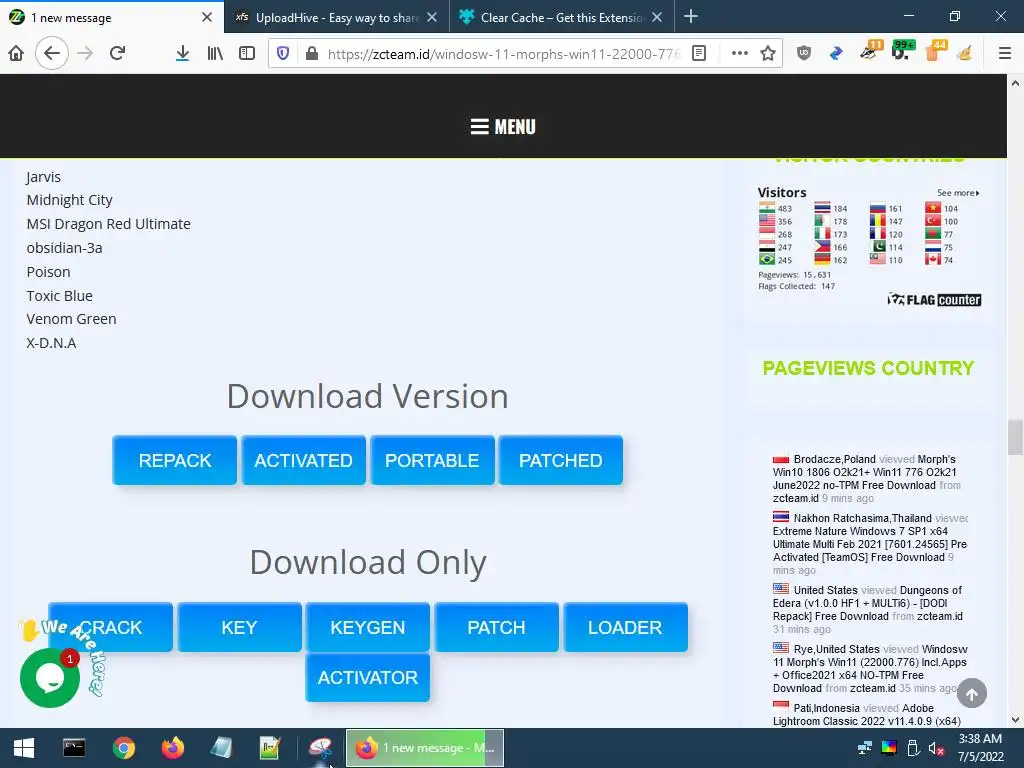Select the 'Venom Green' list entry

point(71,319)
